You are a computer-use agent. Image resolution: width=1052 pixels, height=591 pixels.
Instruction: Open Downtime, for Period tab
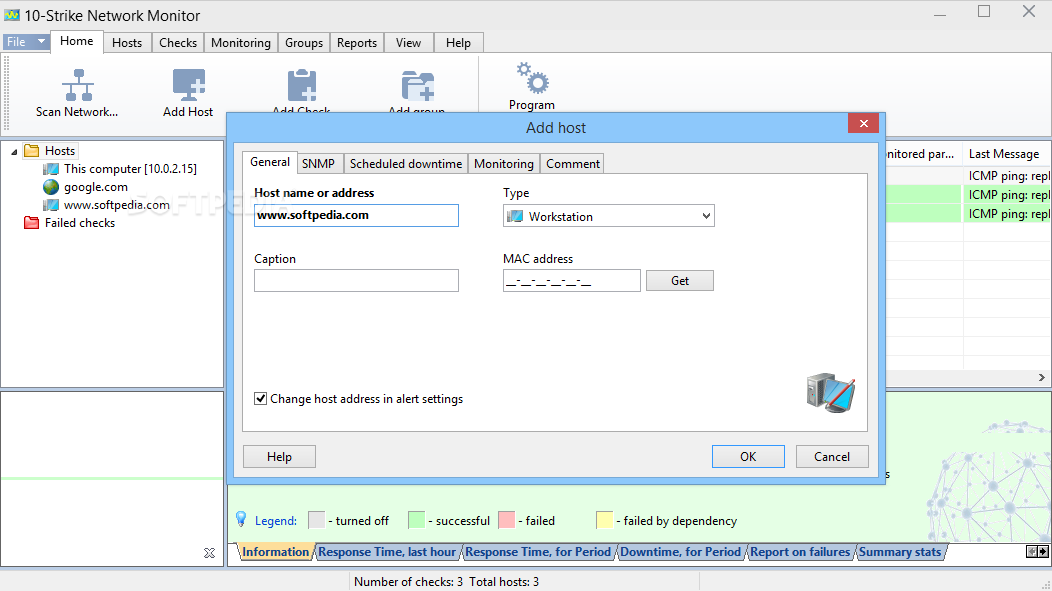point(680,551)
